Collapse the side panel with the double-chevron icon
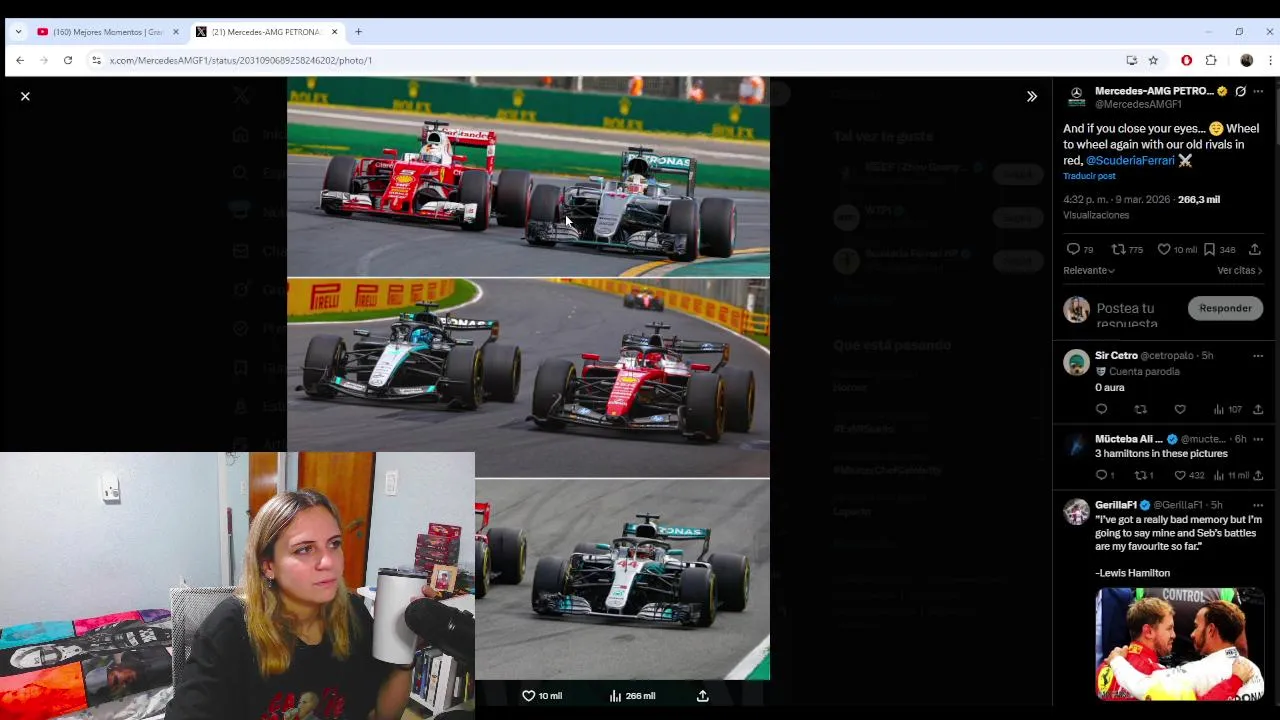The width and height of the screenshot is (1280, 720). pos(1032,96)
